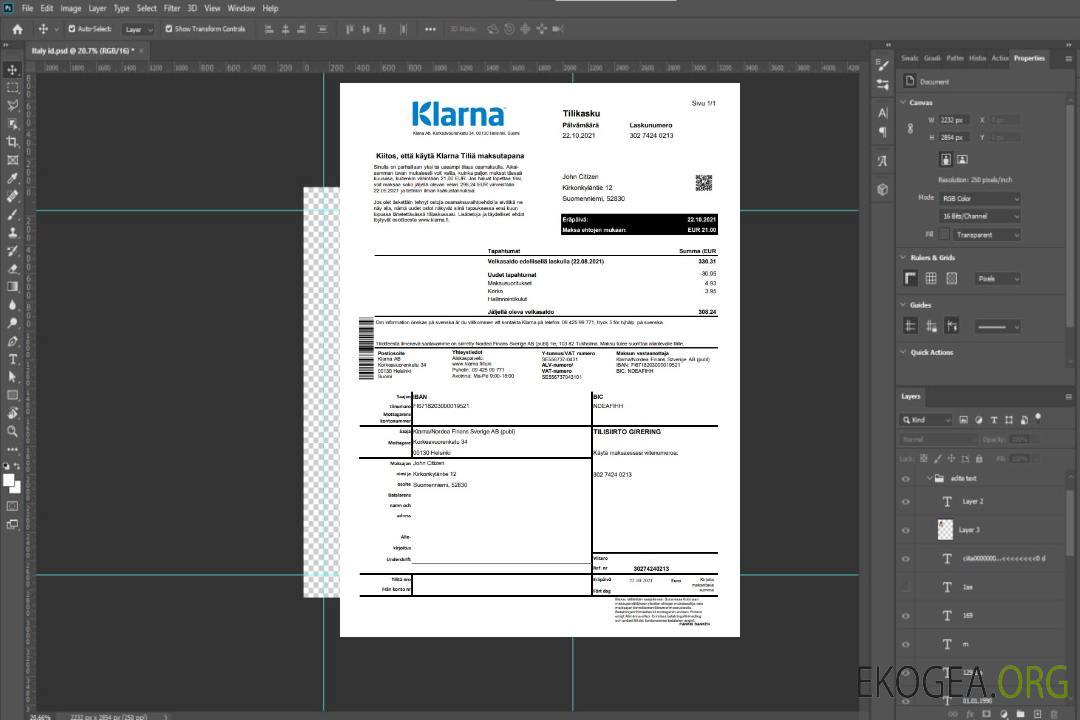Collapse the Quick Actions section

pos(904,352)
